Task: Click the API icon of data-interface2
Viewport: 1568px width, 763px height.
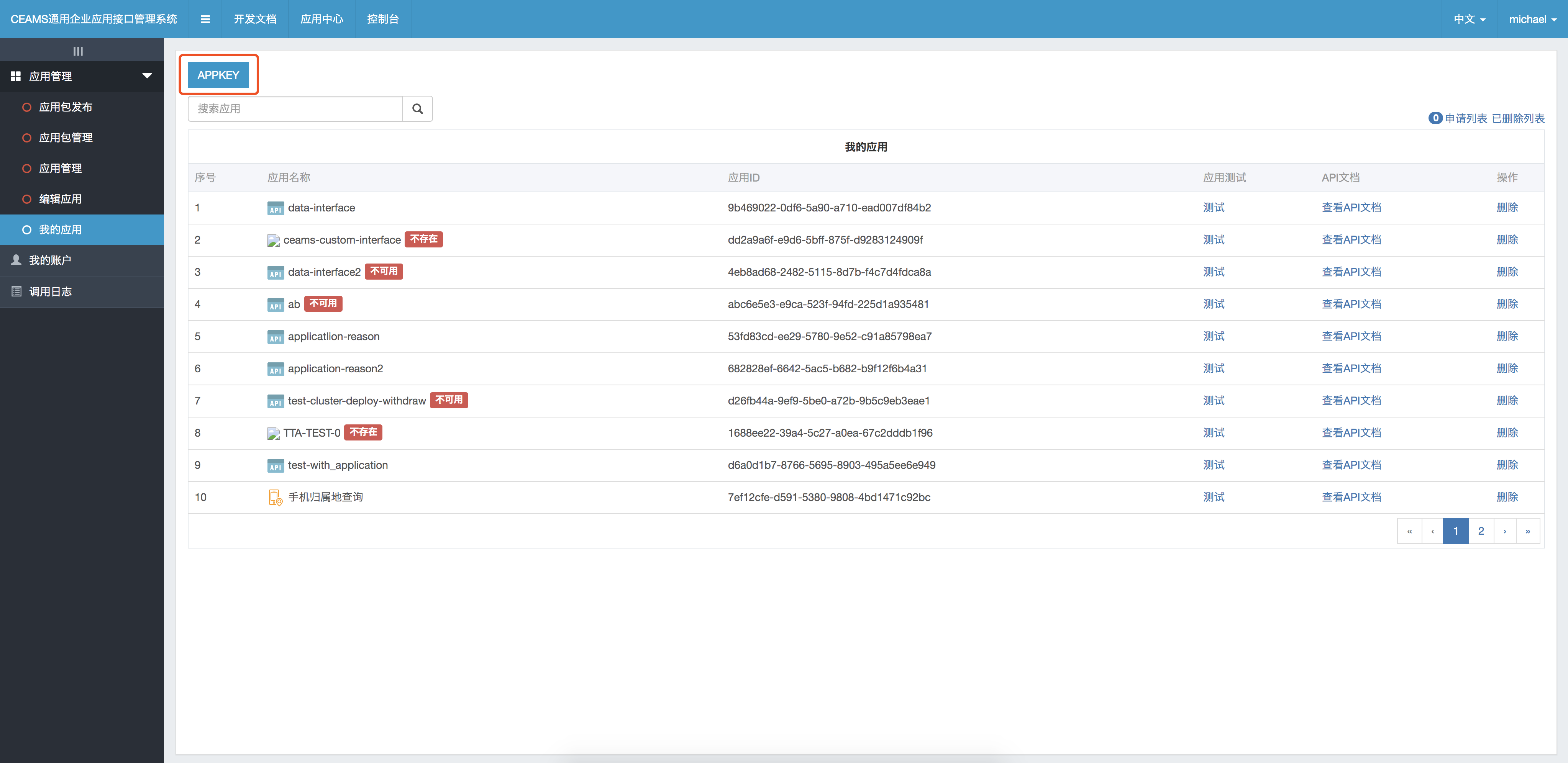Action: (275, 273)
